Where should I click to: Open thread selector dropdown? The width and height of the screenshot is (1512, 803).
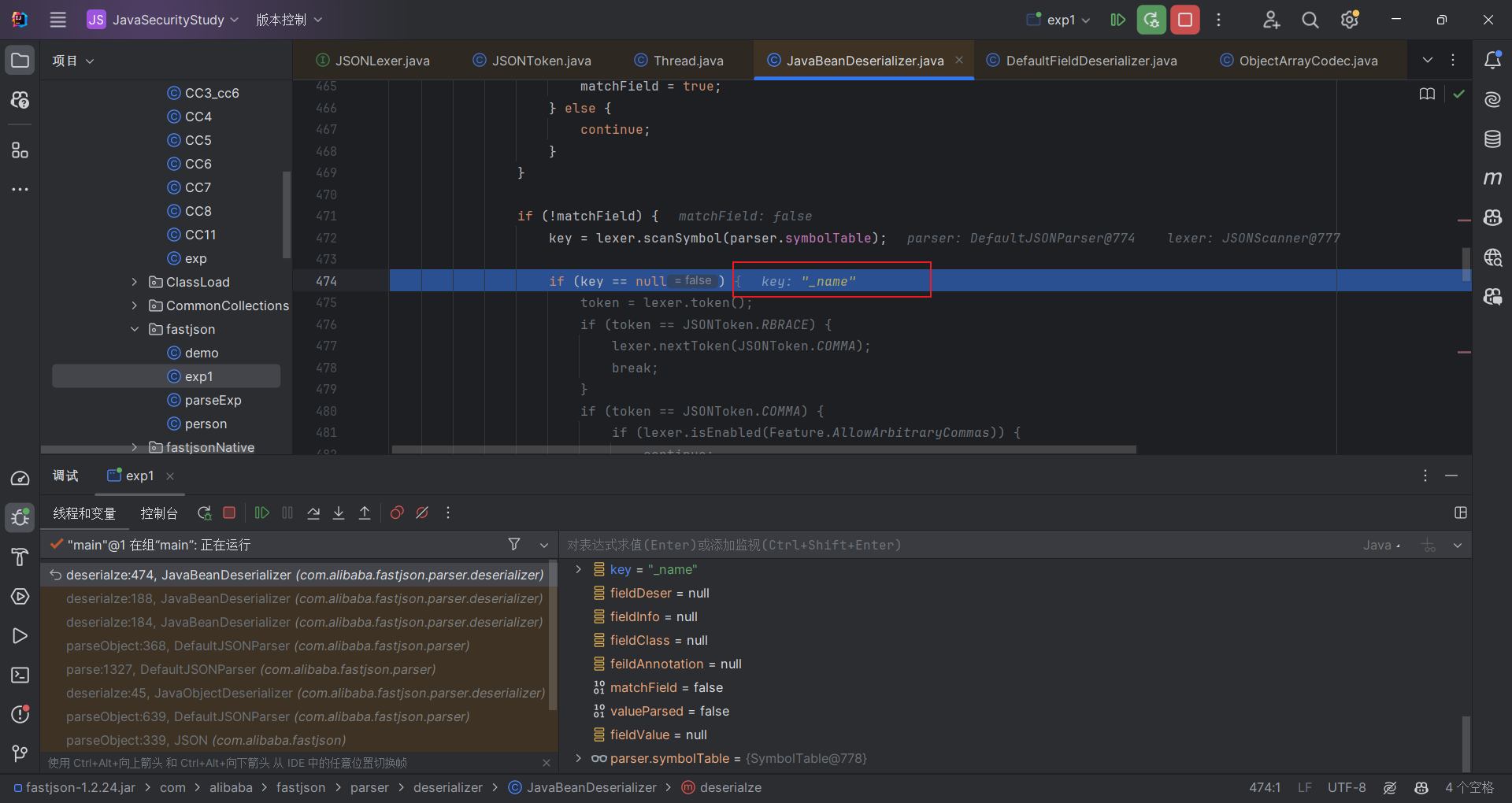click(x=544, y=545)
